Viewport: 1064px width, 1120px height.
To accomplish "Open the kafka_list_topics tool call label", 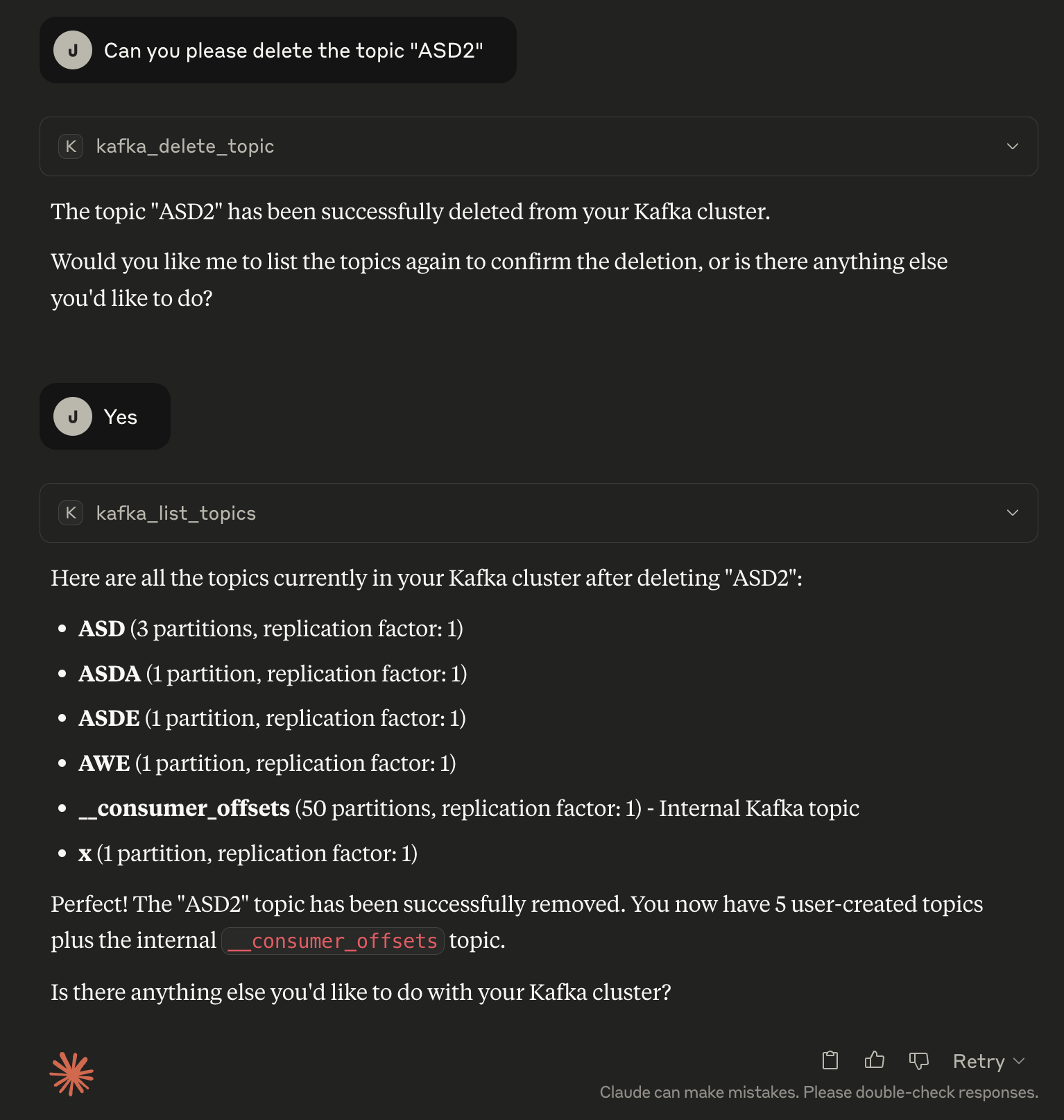I will (176, 513).
